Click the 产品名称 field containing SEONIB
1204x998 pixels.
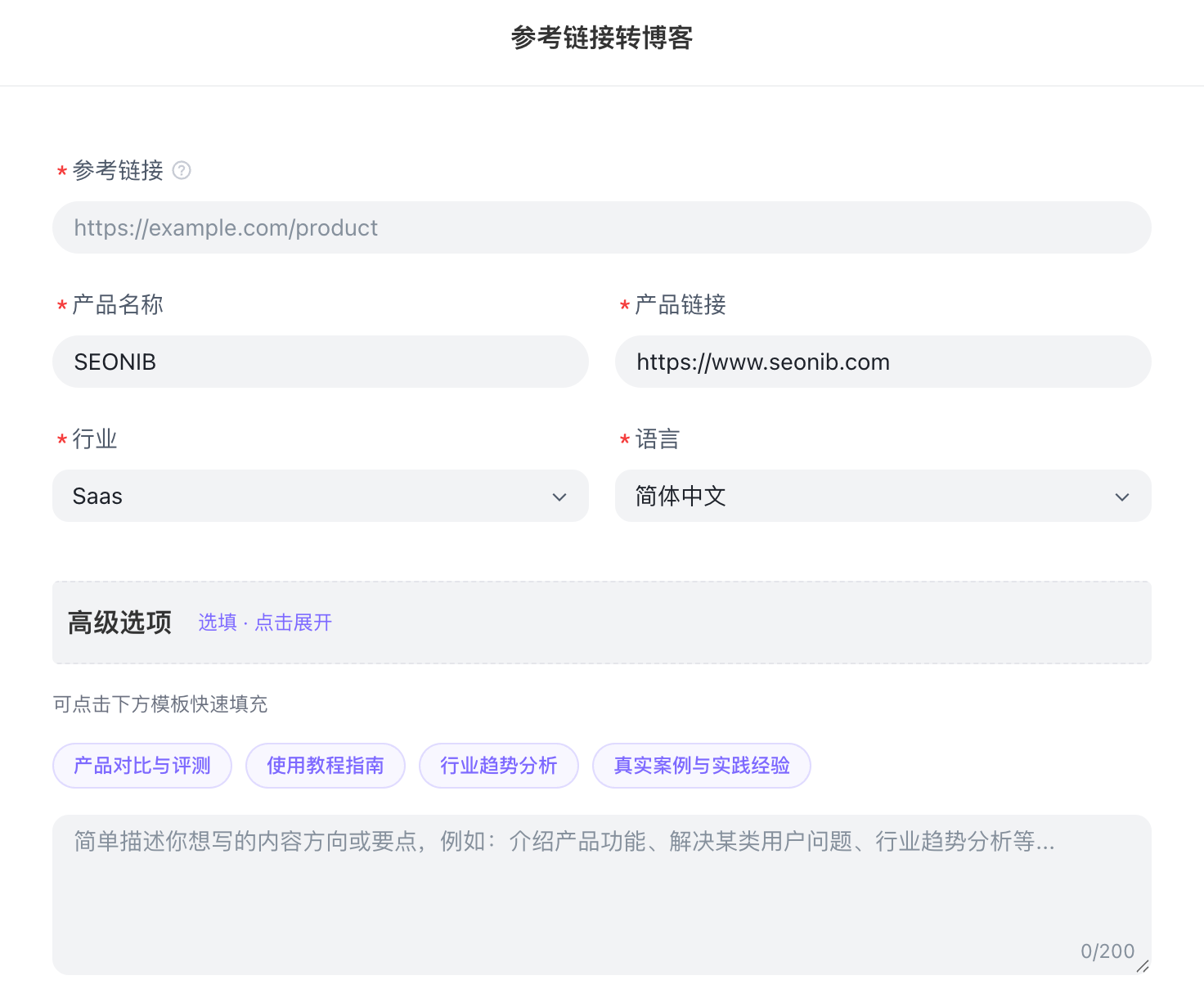[320, 362]
